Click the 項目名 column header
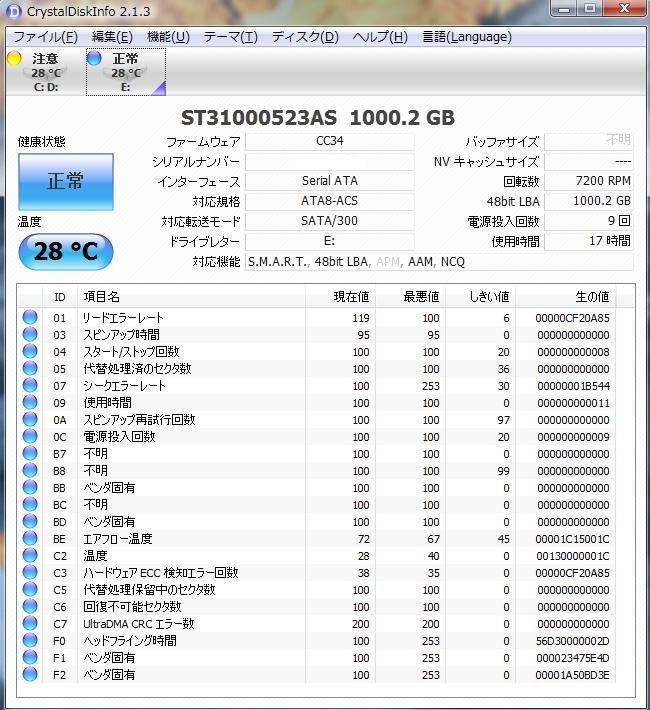This screenshot has height=710, width=650. [191, 297]
